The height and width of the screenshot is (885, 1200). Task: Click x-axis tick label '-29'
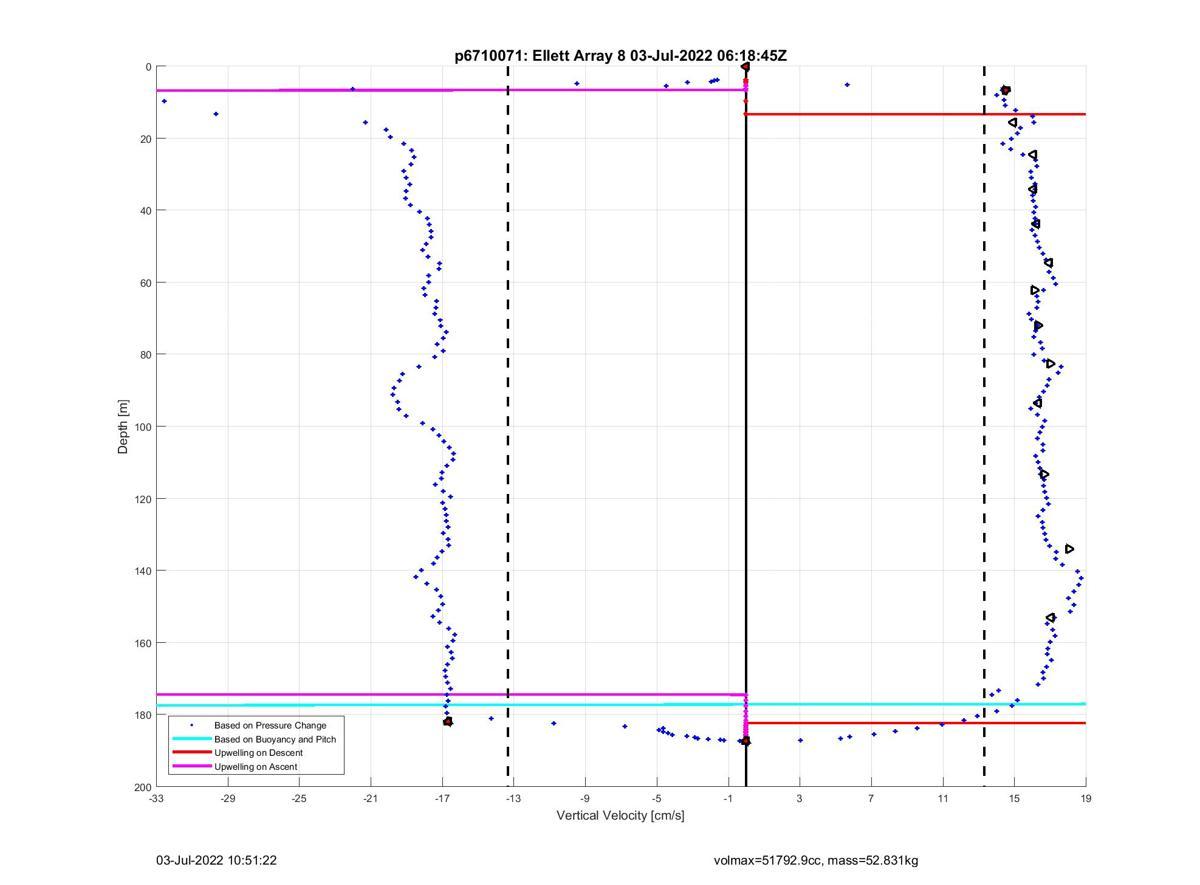click(x=228, y=798)
